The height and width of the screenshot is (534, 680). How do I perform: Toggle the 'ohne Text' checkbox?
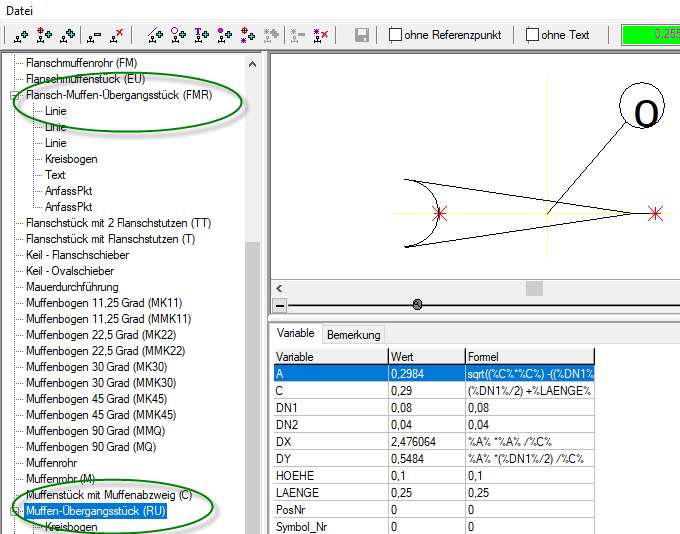coord(532,35)
